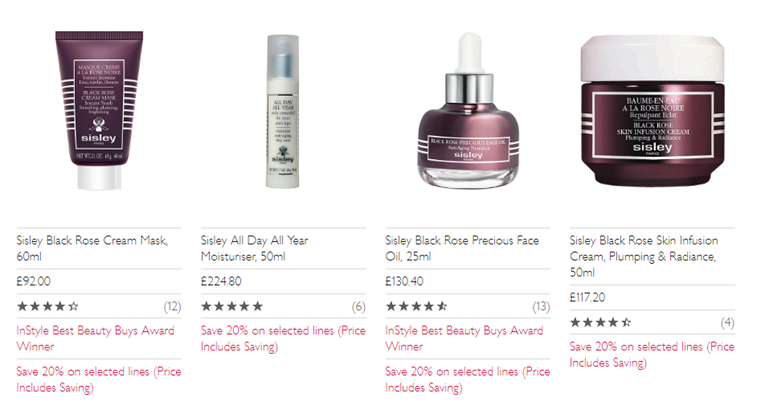
Task: Open the All Day All Year Moisturiser image
Action: click(x=282, y=111)
